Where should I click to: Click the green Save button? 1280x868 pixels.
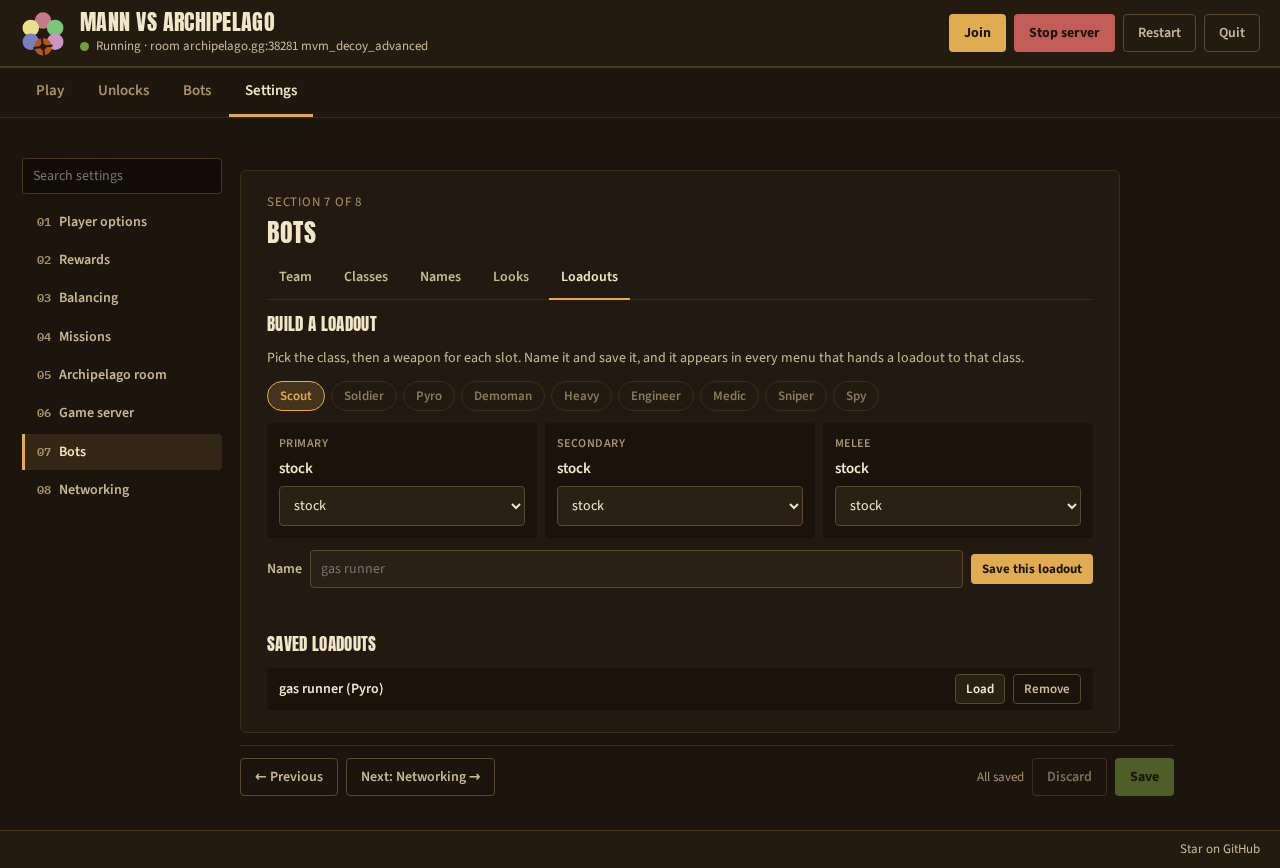[x=1144, y=777]
